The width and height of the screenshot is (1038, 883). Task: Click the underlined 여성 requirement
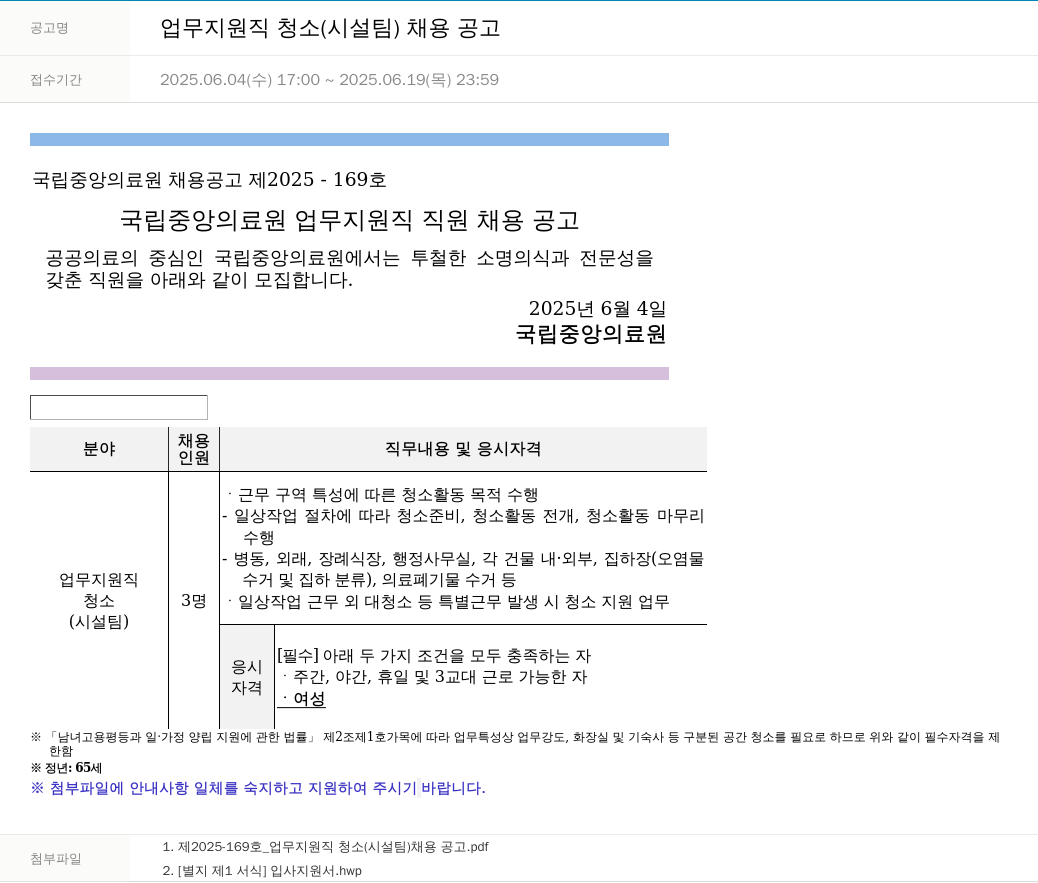pyautogui.click(x=303, y=699)
